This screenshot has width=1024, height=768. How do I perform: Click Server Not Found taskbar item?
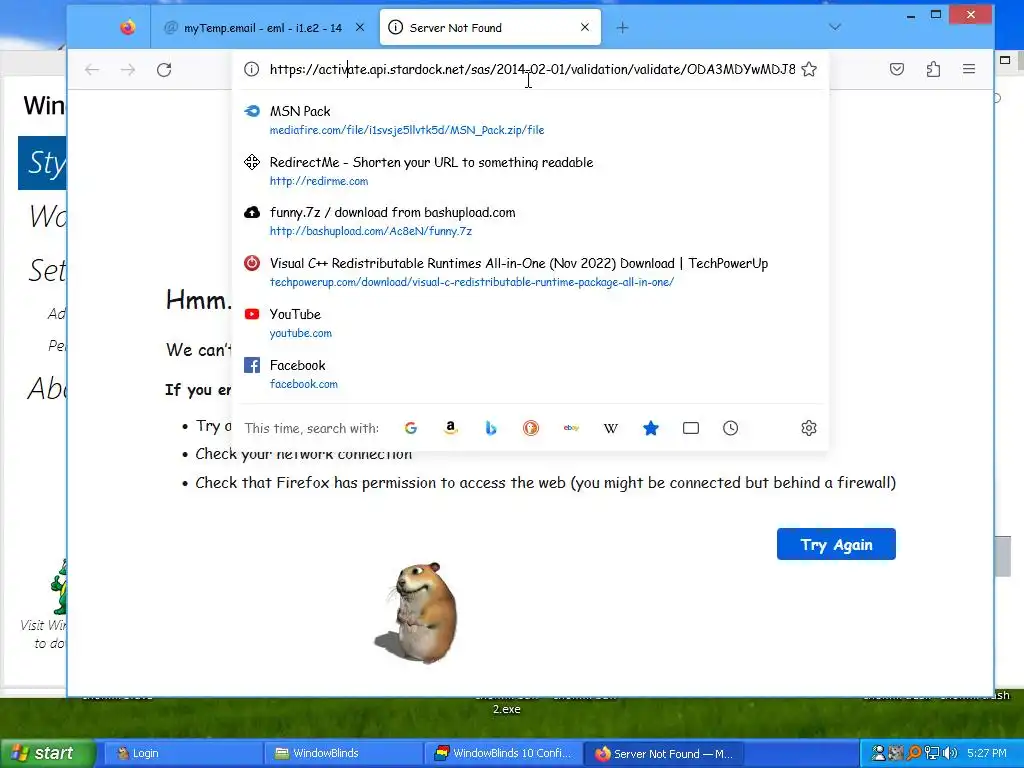coord(663,753)
